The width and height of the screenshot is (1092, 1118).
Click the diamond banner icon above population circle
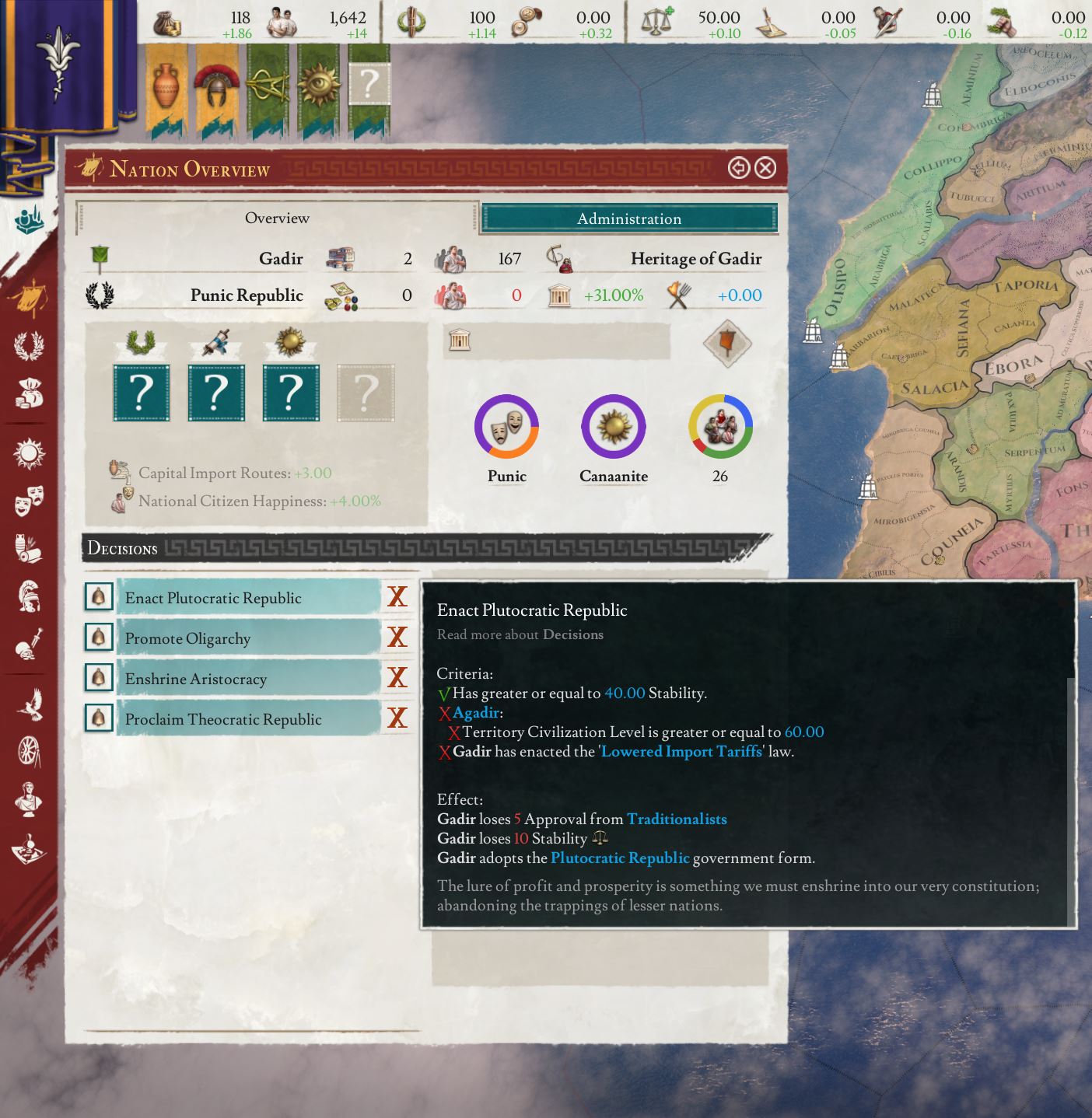(x=727, y=343)
